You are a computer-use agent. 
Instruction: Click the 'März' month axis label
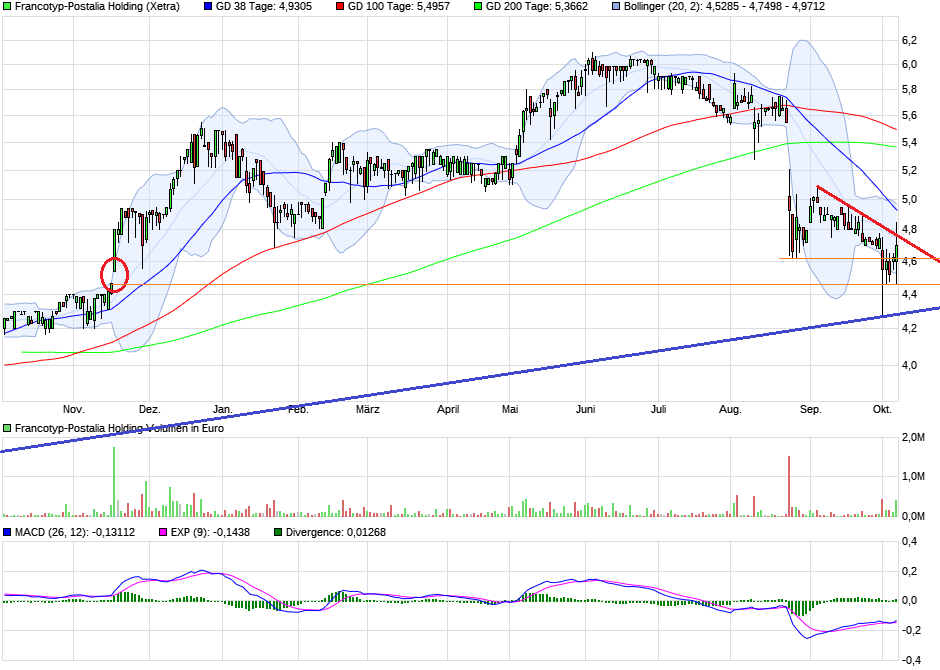[367, 409]
